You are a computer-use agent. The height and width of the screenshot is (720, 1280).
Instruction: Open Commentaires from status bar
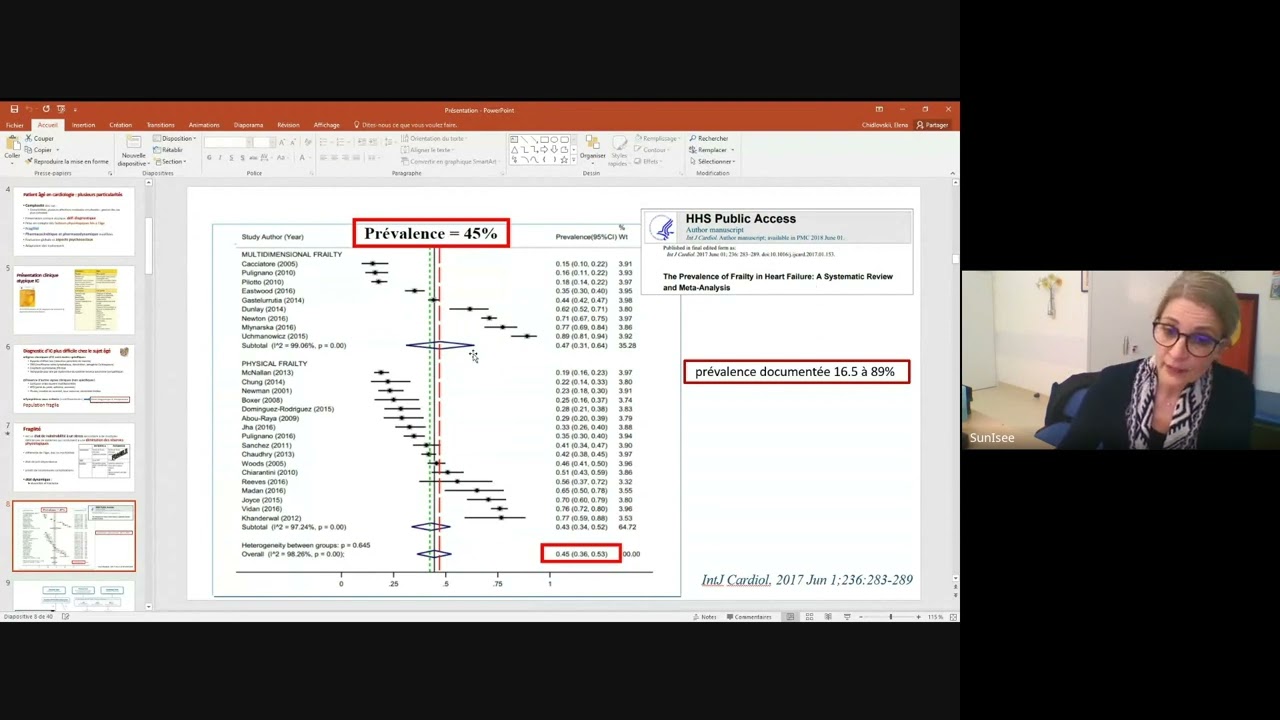749,617
